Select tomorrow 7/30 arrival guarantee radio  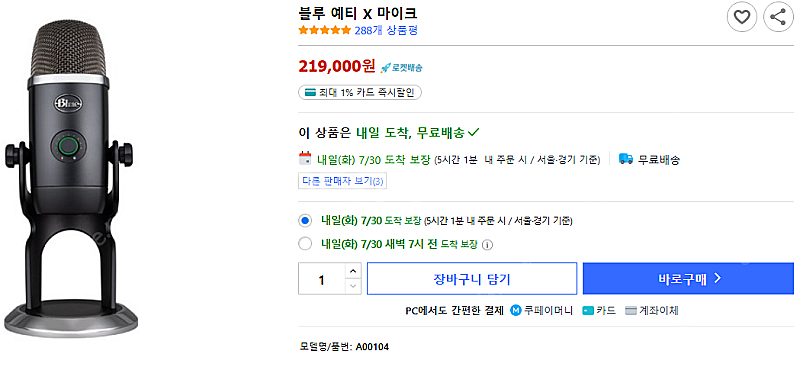pyautogui.click(x=305, y=221)
